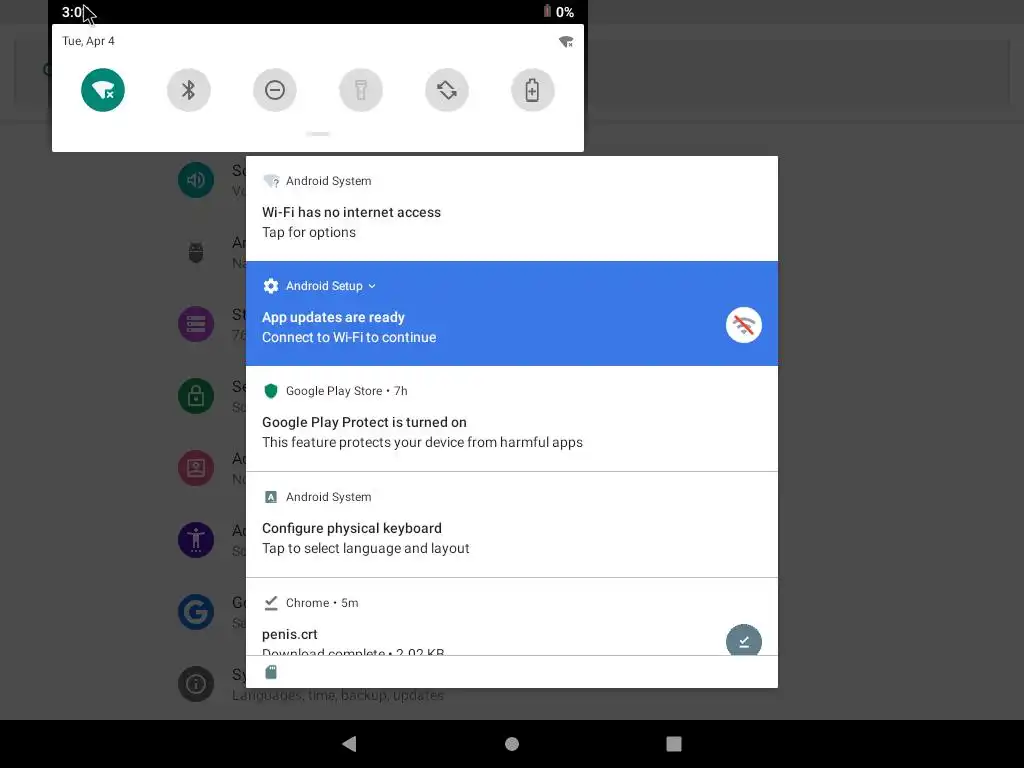Click Connect to Wi-Fi to continue text
The height and width of the screenshot is (768, 1024).
349,337
